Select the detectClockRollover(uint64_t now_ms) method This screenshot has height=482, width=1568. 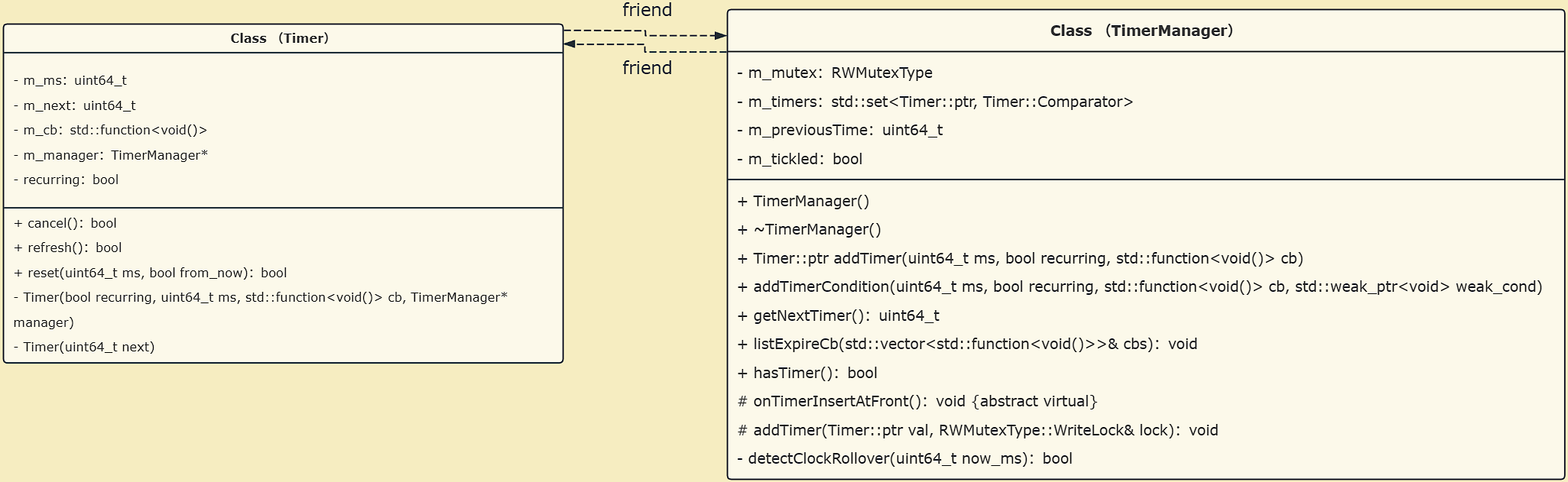click(x=904, y=458)
